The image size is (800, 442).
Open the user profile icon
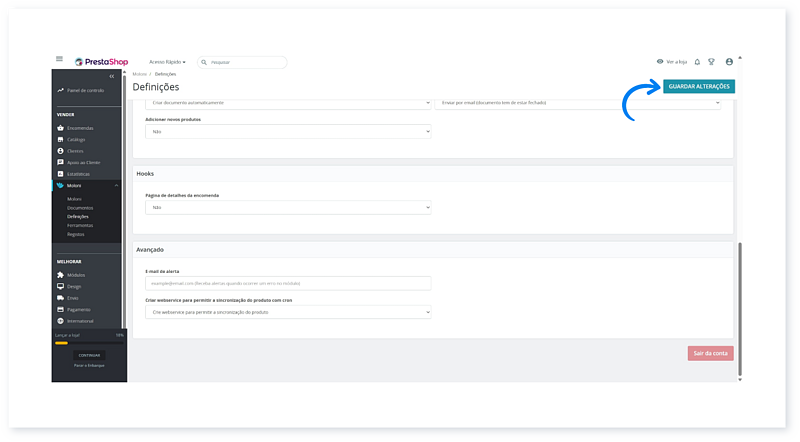pos(728,62)
